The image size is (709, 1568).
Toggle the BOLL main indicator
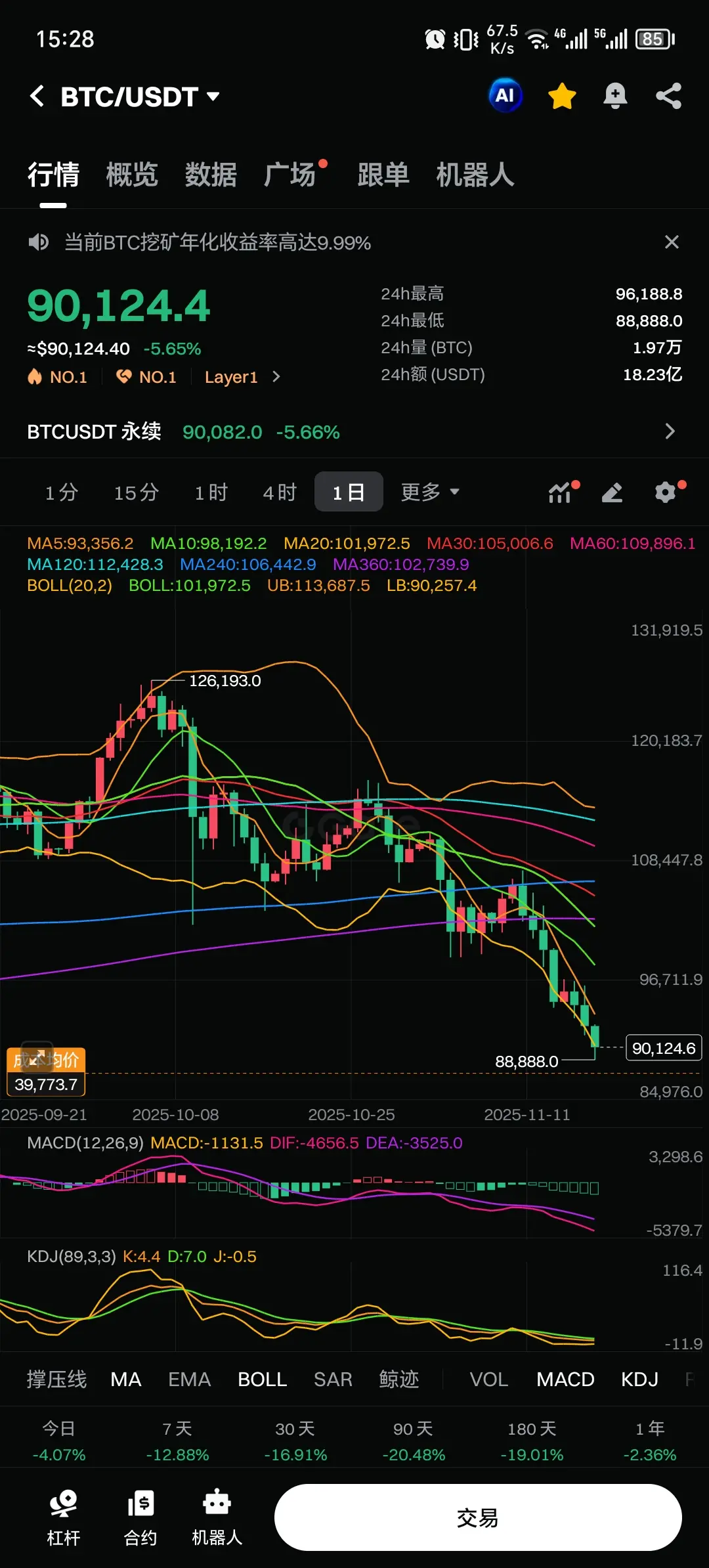pyautogui.click(x=262, y=1380)
